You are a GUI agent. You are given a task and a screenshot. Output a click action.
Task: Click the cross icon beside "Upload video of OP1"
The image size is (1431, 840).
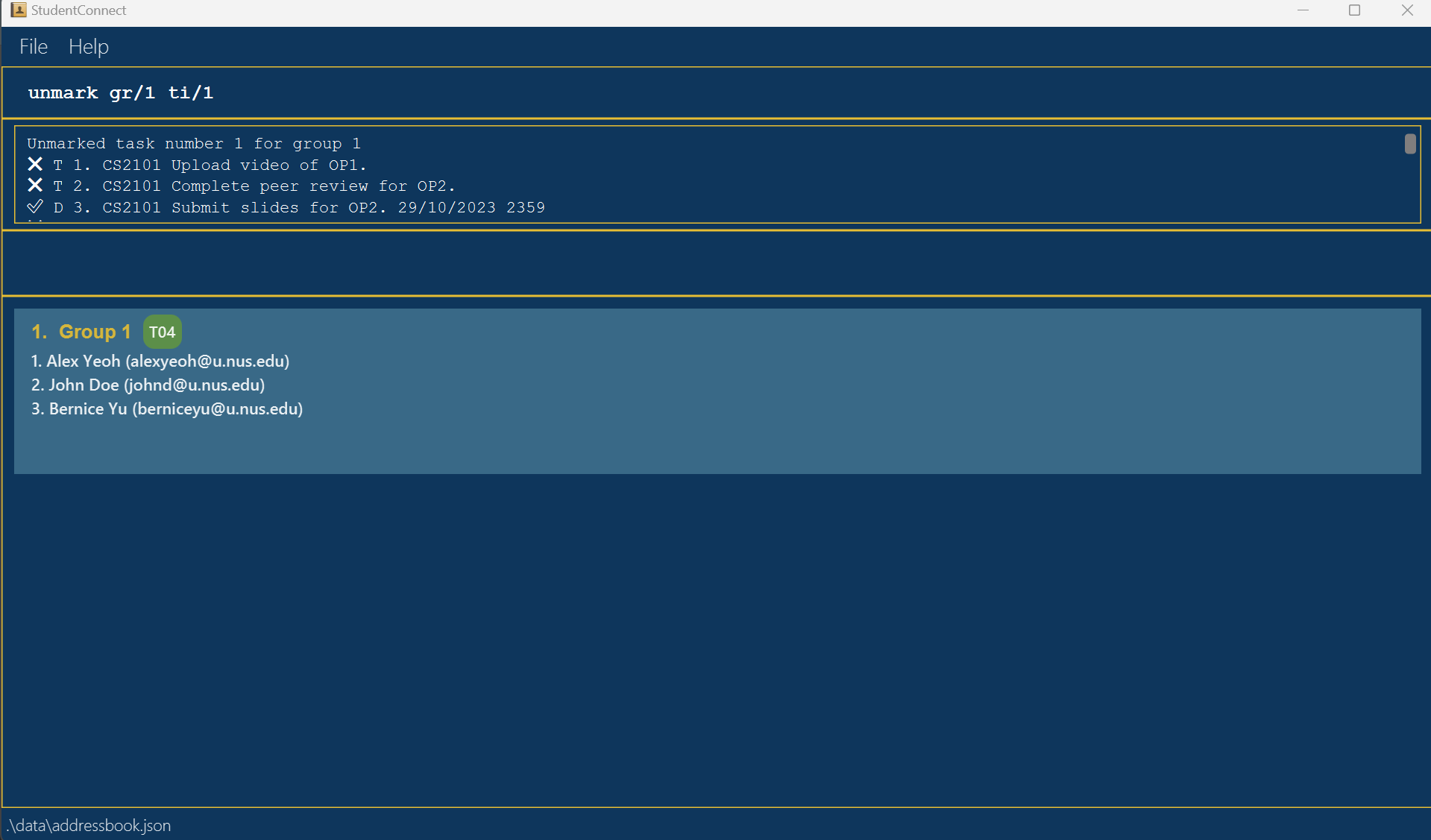(x=34, y=165)
